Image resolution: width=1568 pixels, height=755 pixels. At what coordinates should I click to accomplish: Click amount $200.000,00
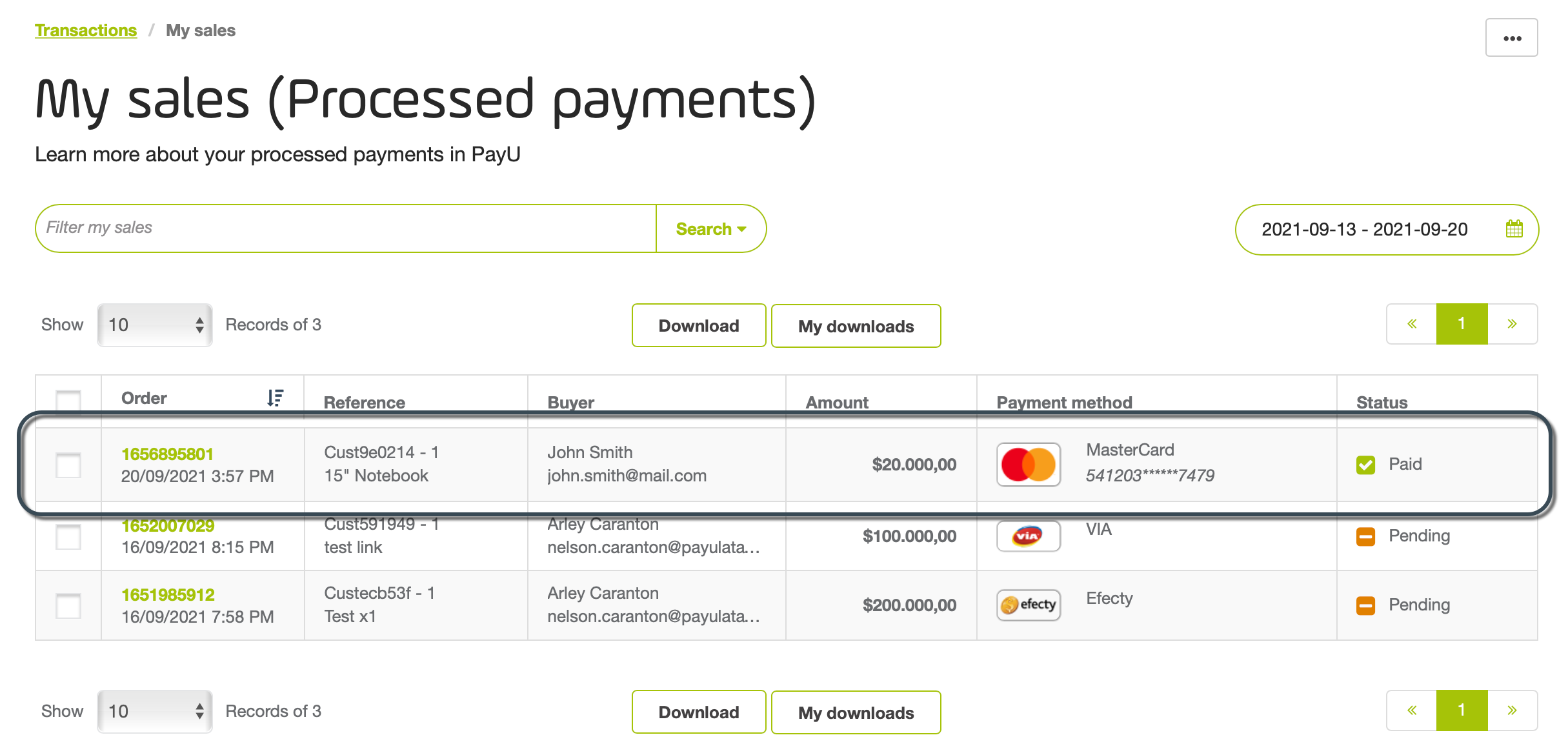pyautogui.click(x=910, y=605)
